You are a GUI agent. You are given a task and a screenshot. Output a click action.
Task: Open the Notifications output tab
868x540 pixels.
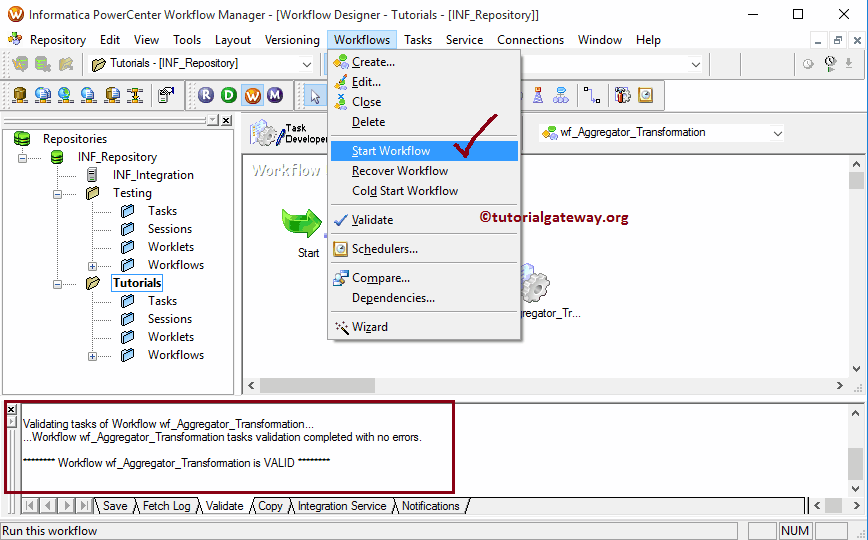(430, 506)
